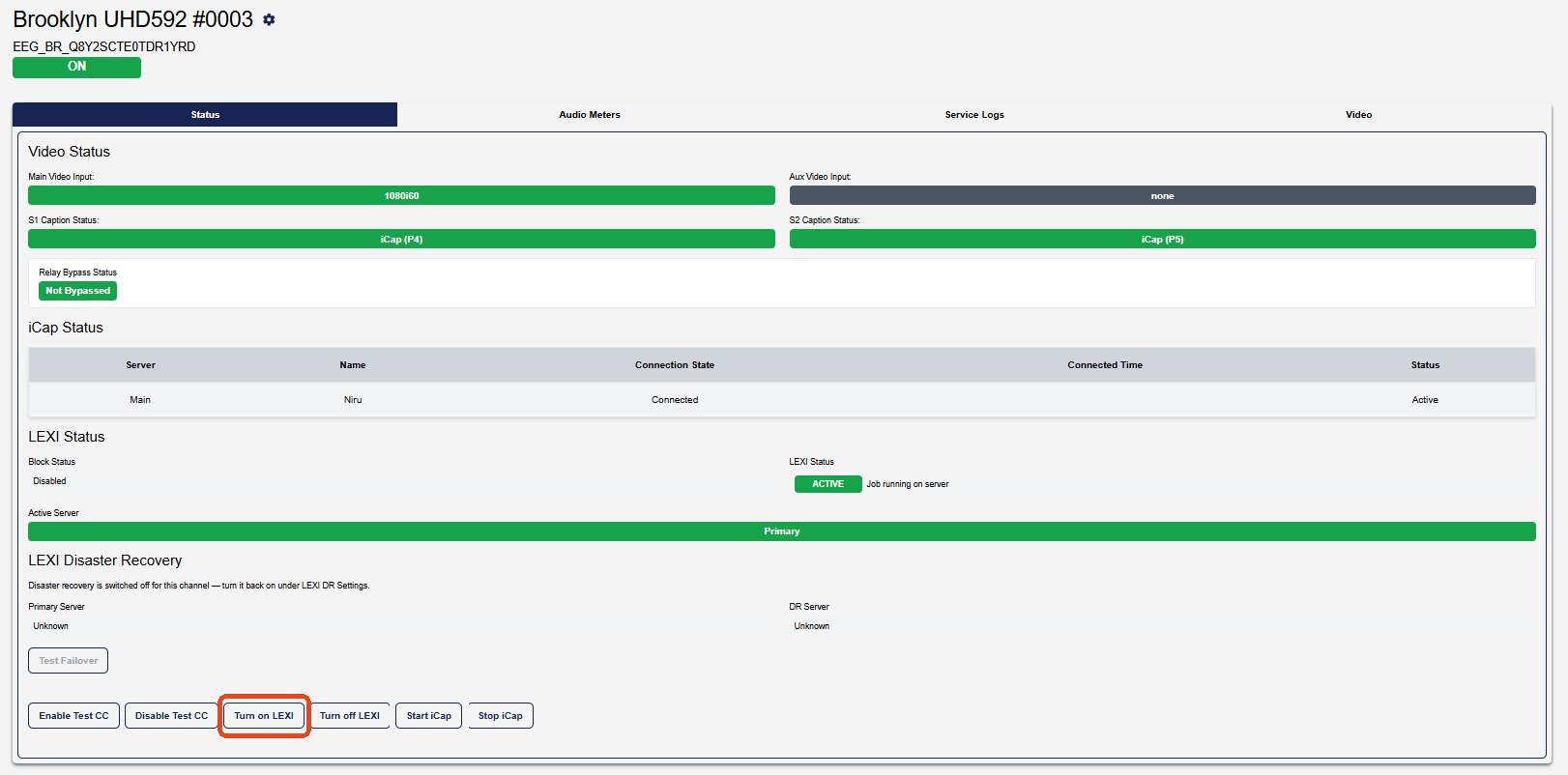Click the 'Brooklyn UHD592 #0003' title
This screenshot has height=775, width=1568.
tap(132, 19)
